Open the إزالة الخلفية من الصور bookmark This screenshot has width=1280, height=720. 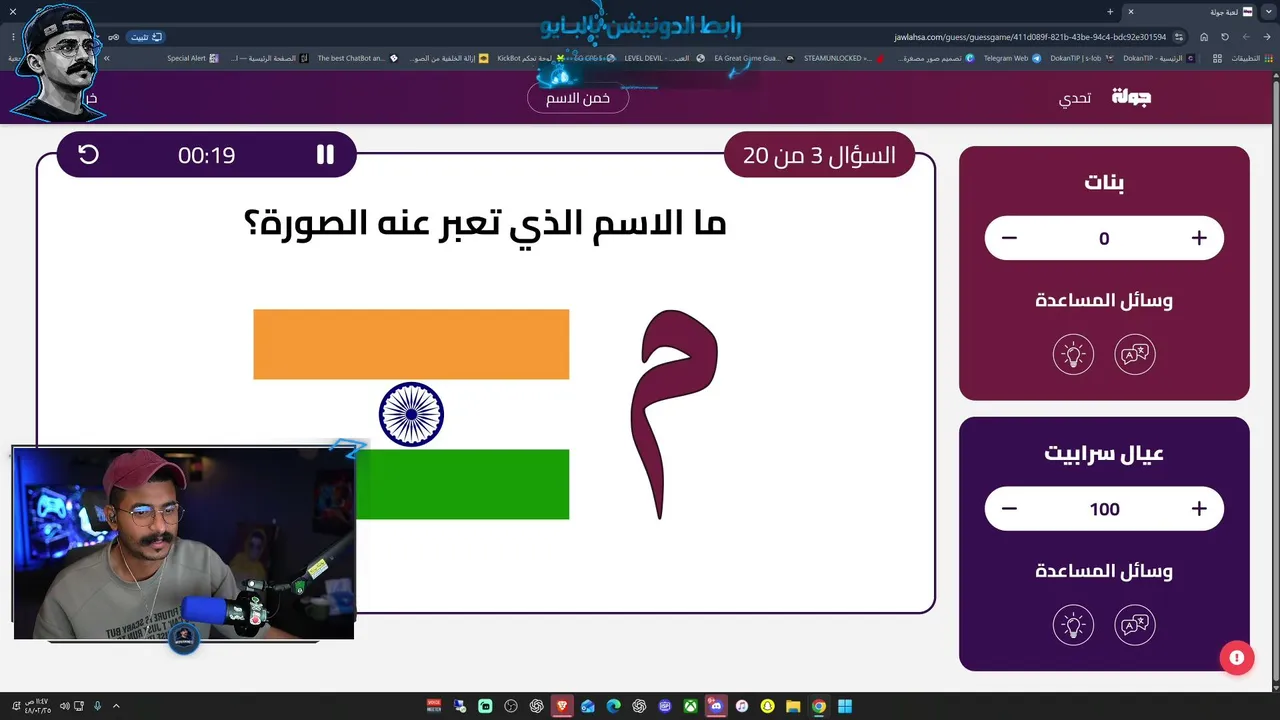tap(449, 58)
